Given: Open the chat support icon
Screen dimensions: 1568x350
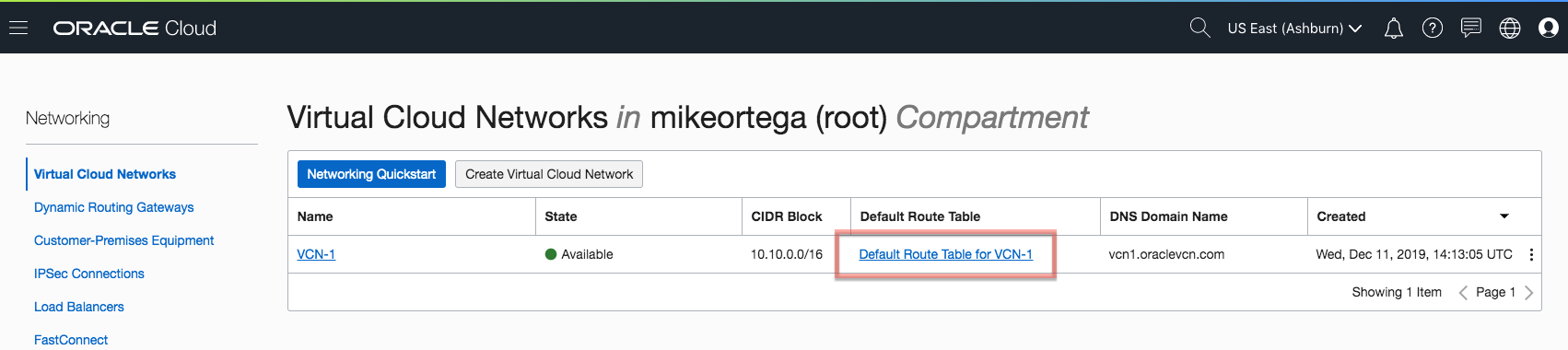Looking at the screenshot, I should pos(1471,29).
